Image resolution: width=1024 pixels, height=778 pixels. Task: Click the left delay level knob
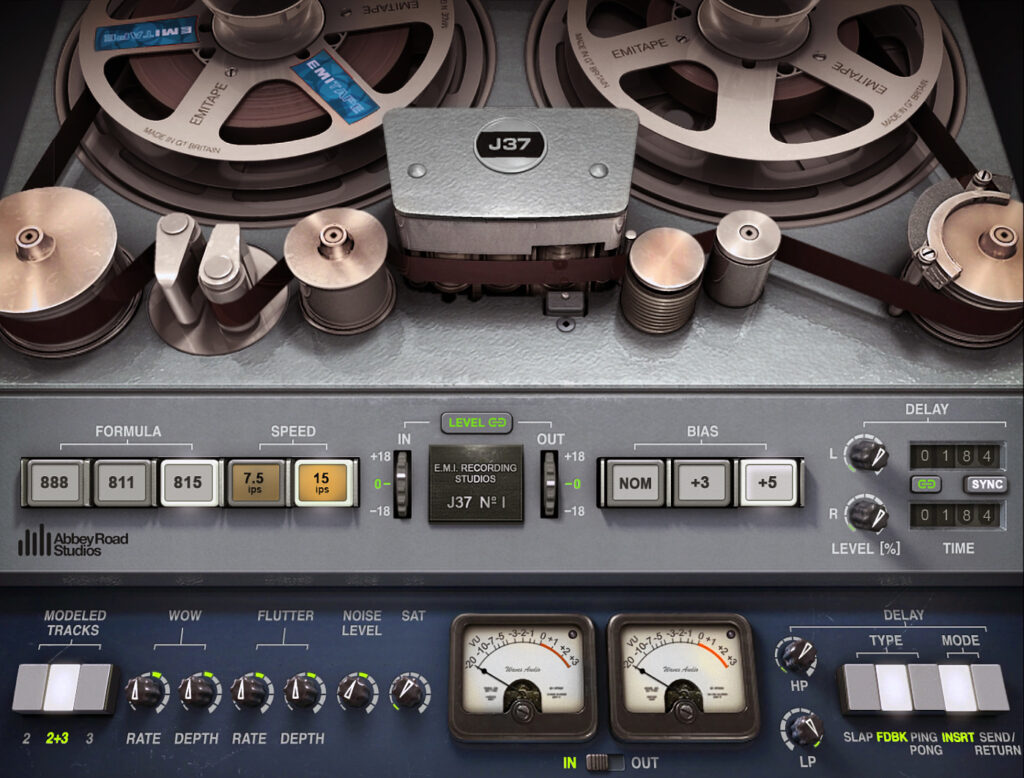[865, 456]
